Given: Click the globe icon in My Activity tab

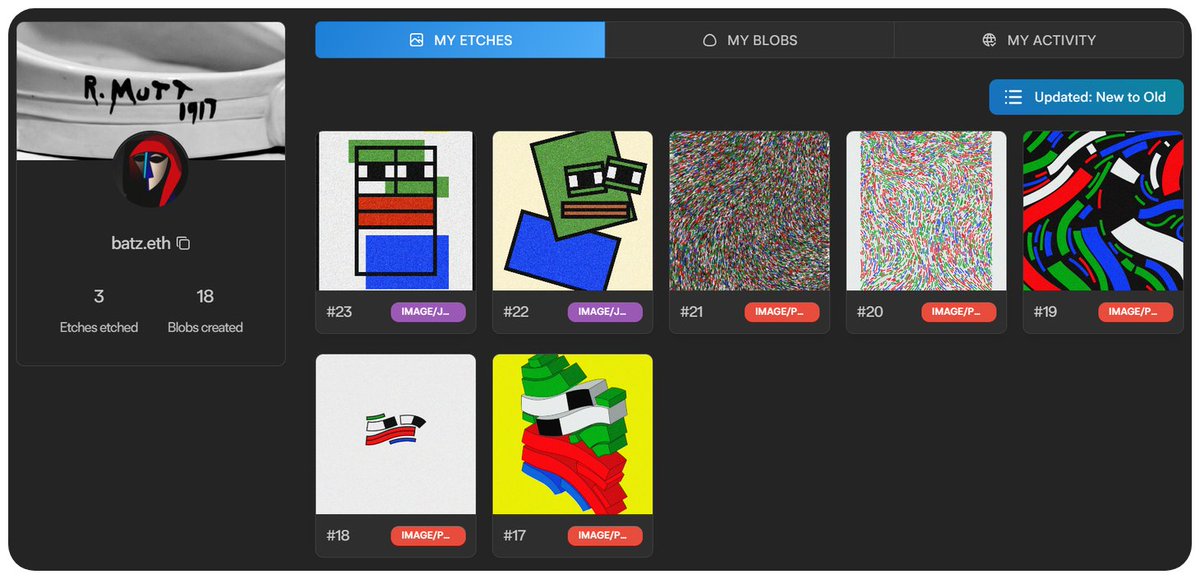Looking at the screenshot, I should coord(990,41).
